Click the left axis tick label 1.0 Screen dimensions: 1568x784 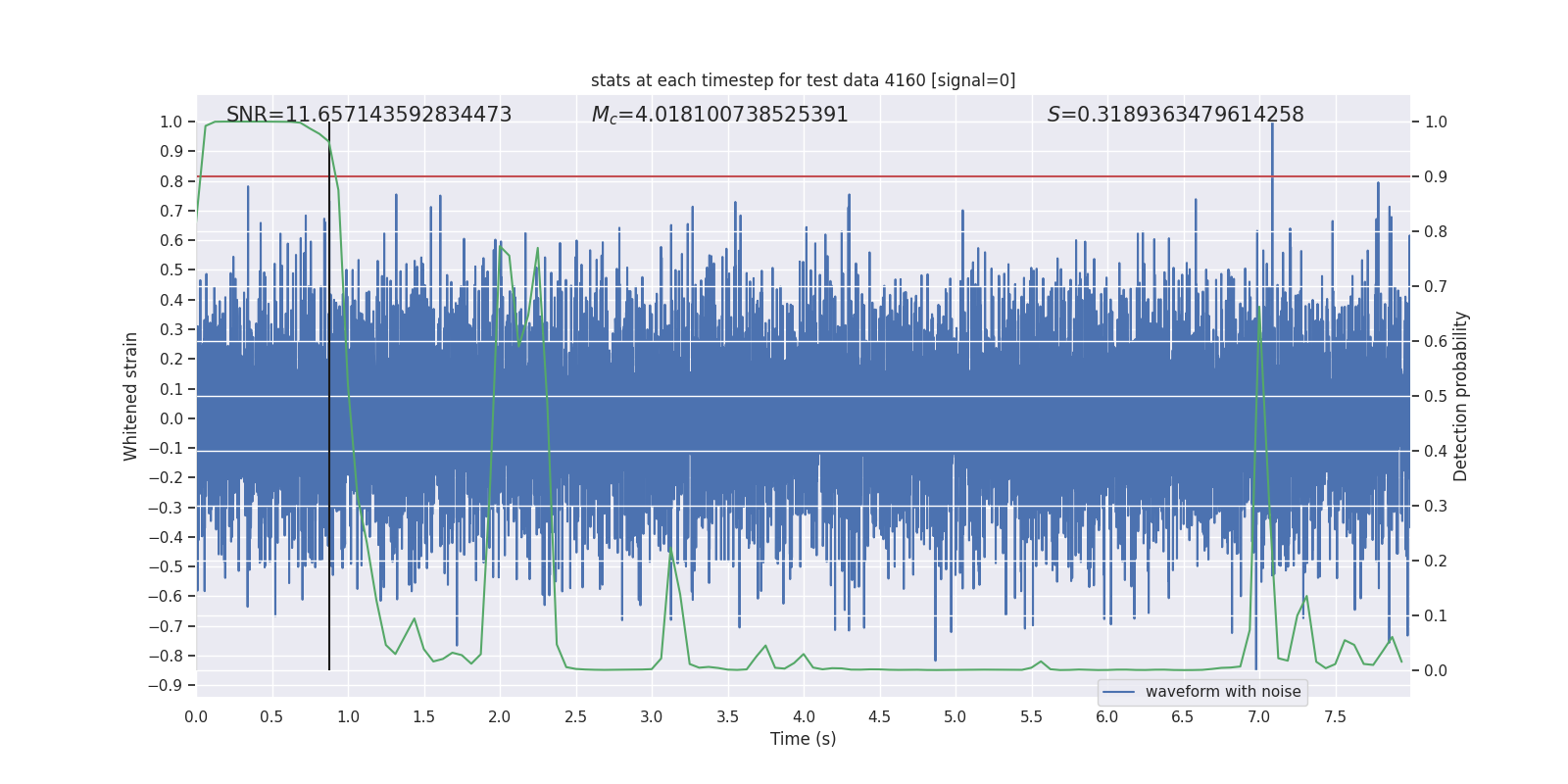(171, 122)
